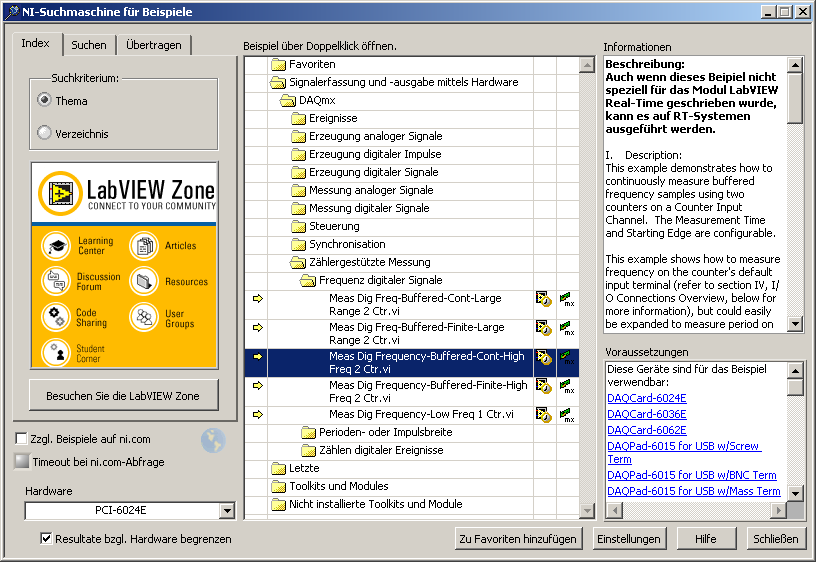This screenshot has height=562, width=816.
Task: Click scroll-down arrow of example list
Action: tap(586, 510)
